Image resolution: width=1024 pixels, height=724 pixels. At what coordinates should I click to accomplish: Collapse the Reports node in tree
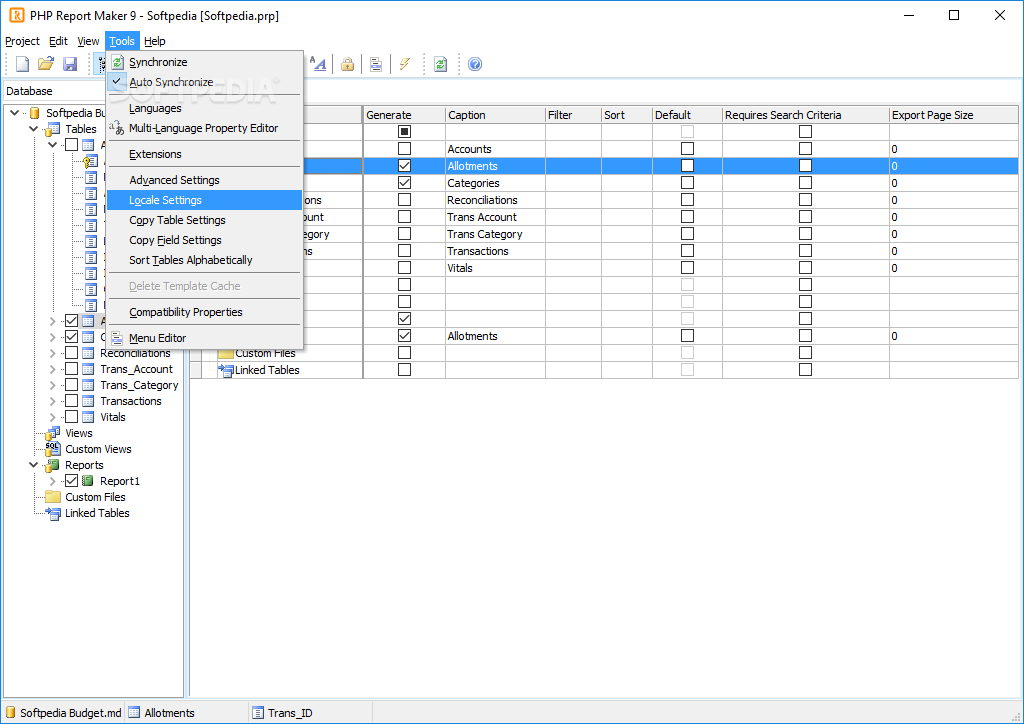[33, 465]
